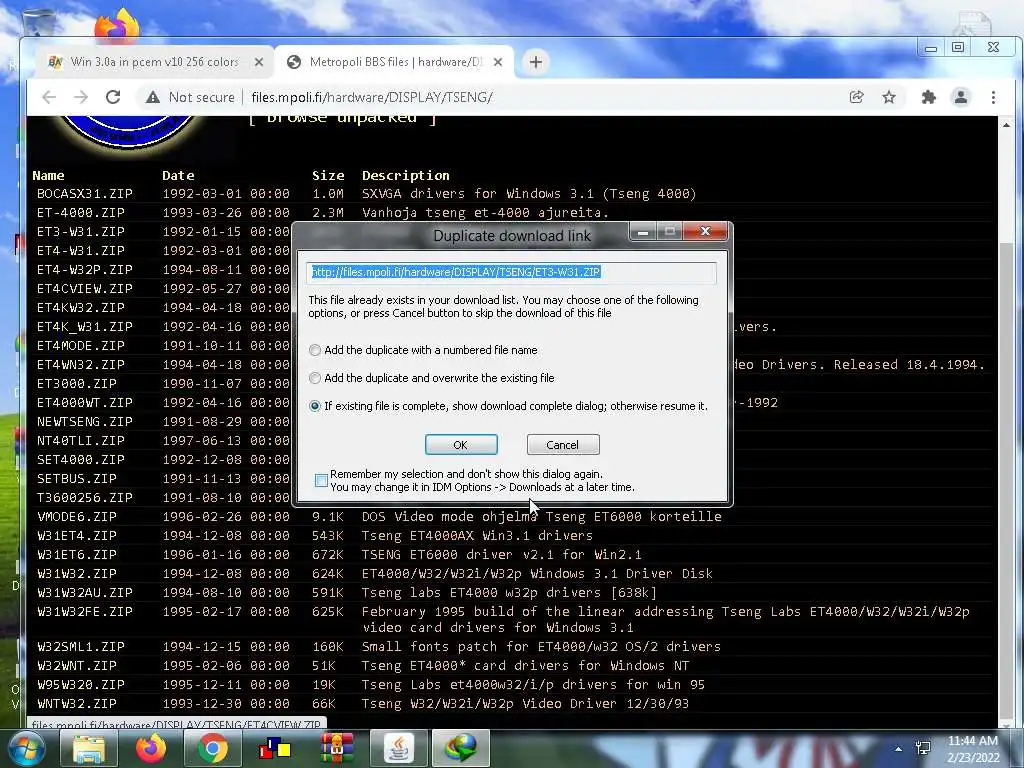Reload the page with the refresh icon
The image size is (1024, 768).
pyautogui.click(x=113, y=97)
